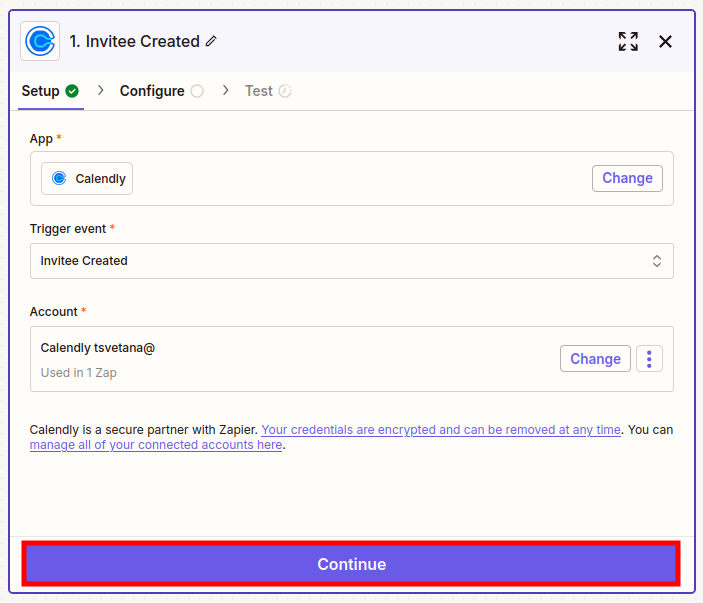The height and width of the screenshot is (603, 703).
Task: Click Change next to the Calendly app
Action: pyautogui.click(x=627, y=178)
